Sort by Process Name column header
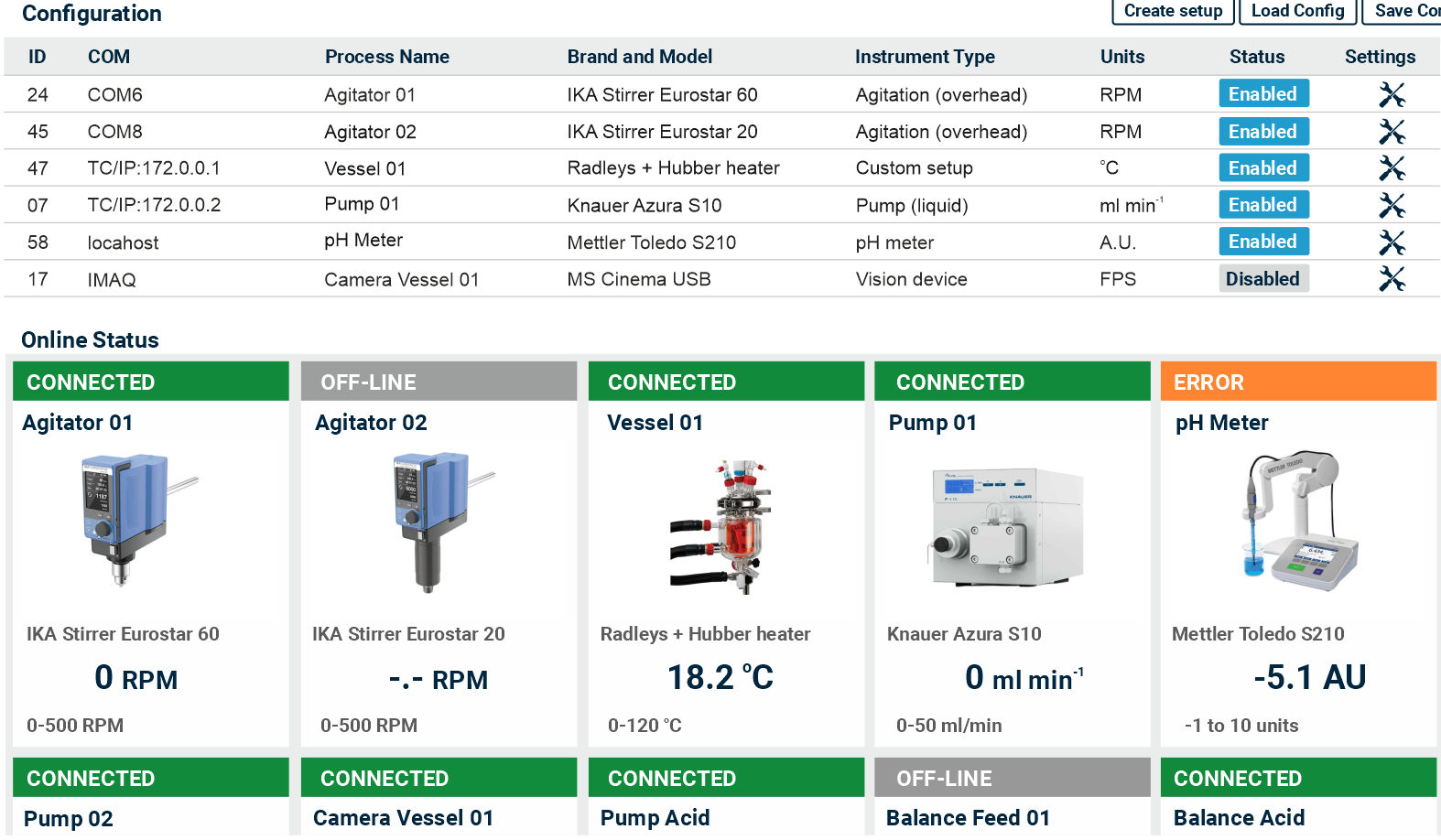 386,57
